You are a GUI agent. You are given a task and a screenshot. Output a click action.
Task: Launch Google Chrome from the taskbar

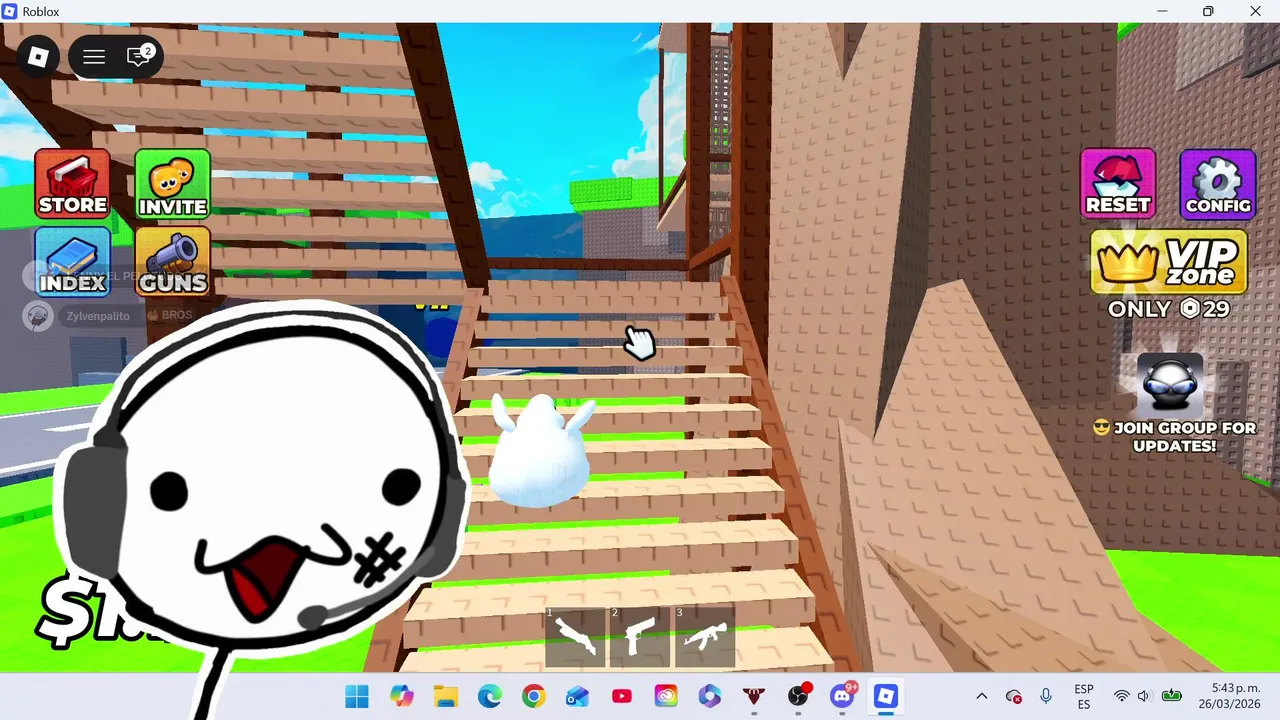[x=533, y=696]
